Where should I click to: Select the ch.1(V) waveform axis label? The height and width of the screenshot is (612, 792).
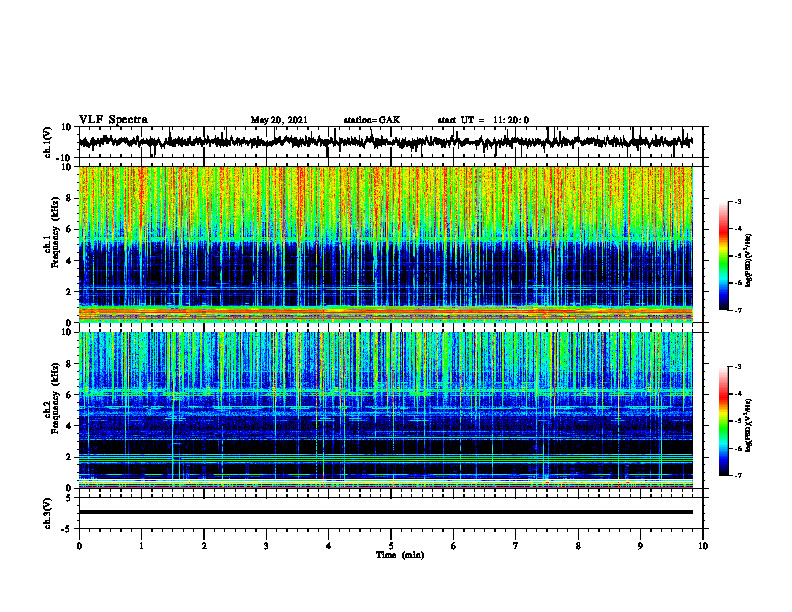tap(48, 142)
